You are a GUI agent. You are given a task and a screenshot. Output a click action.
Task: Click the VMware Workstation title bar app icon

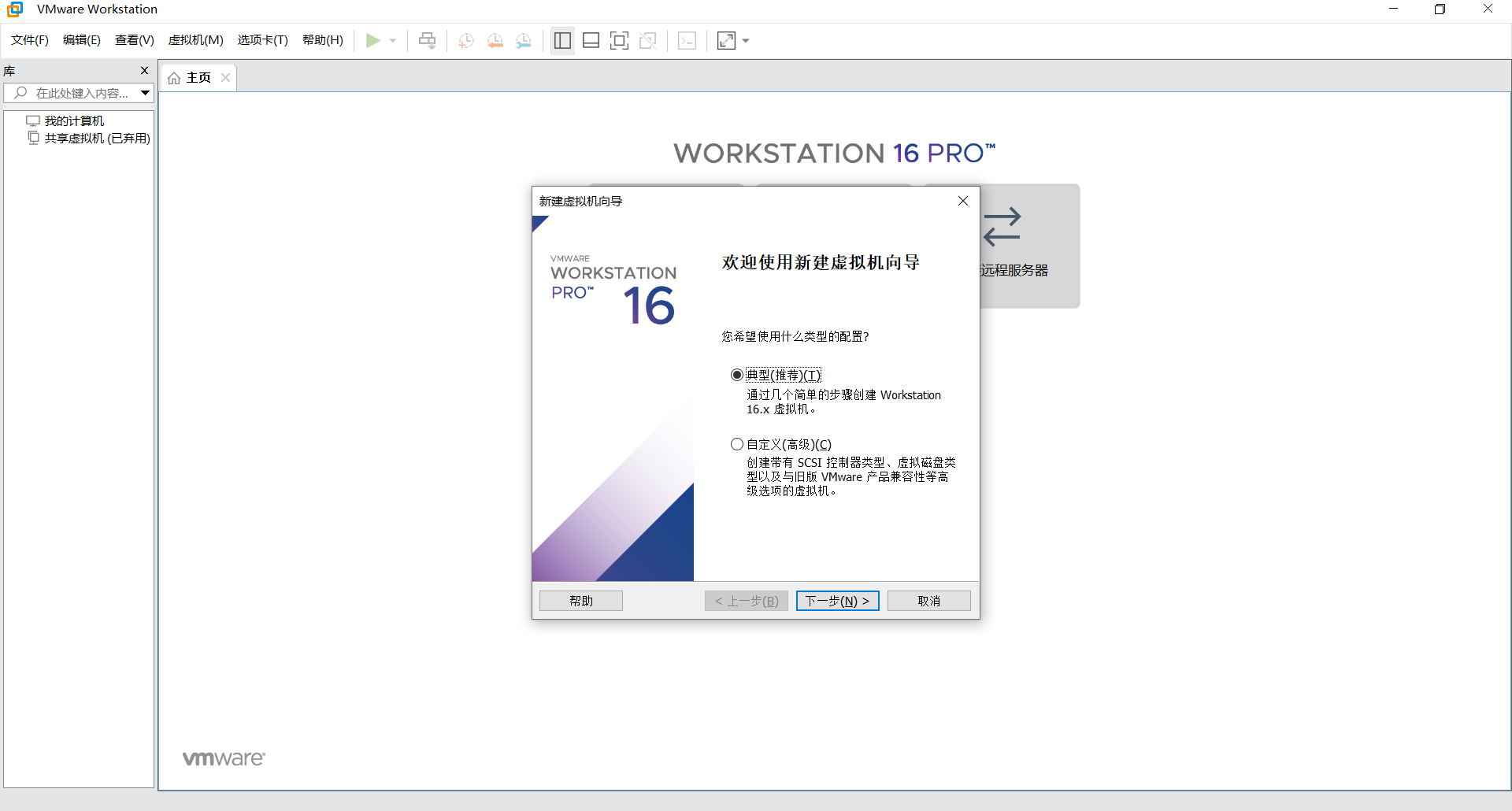(15, 9)
